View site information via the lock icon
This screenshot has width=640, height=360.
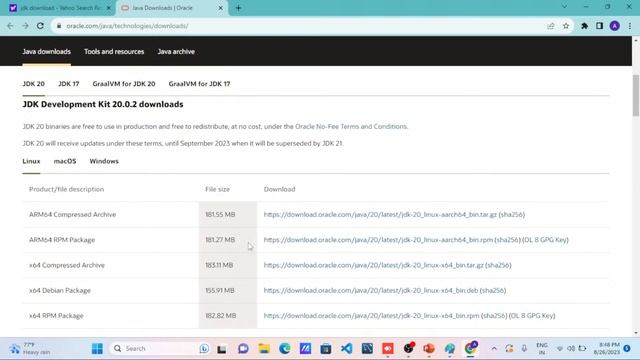59,26
